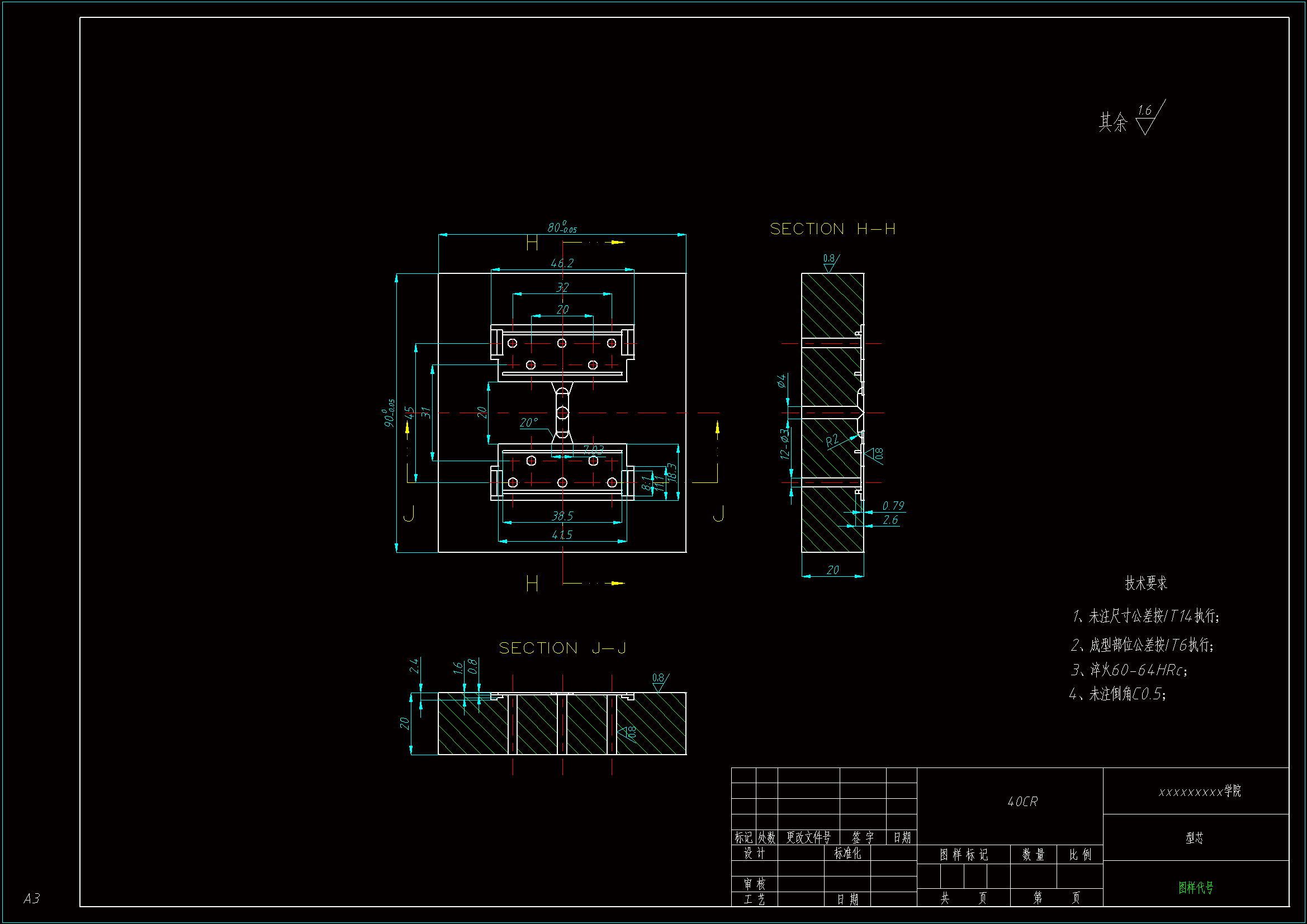Screen dimensions: 1307x924
Task: Click the 技术要求 heading text
Action: pyautogui.click(x=1146, y=583)
